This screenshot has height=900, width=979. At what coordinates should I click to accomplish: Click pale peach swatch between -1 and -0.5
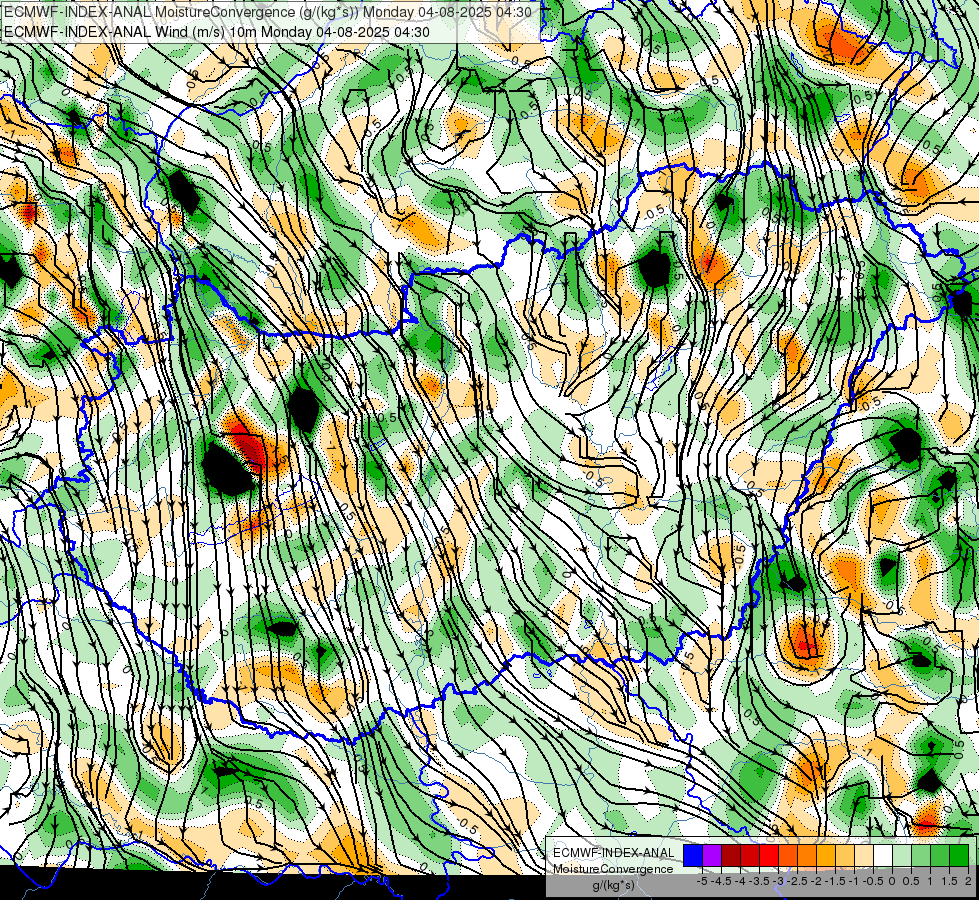[864, 856]
